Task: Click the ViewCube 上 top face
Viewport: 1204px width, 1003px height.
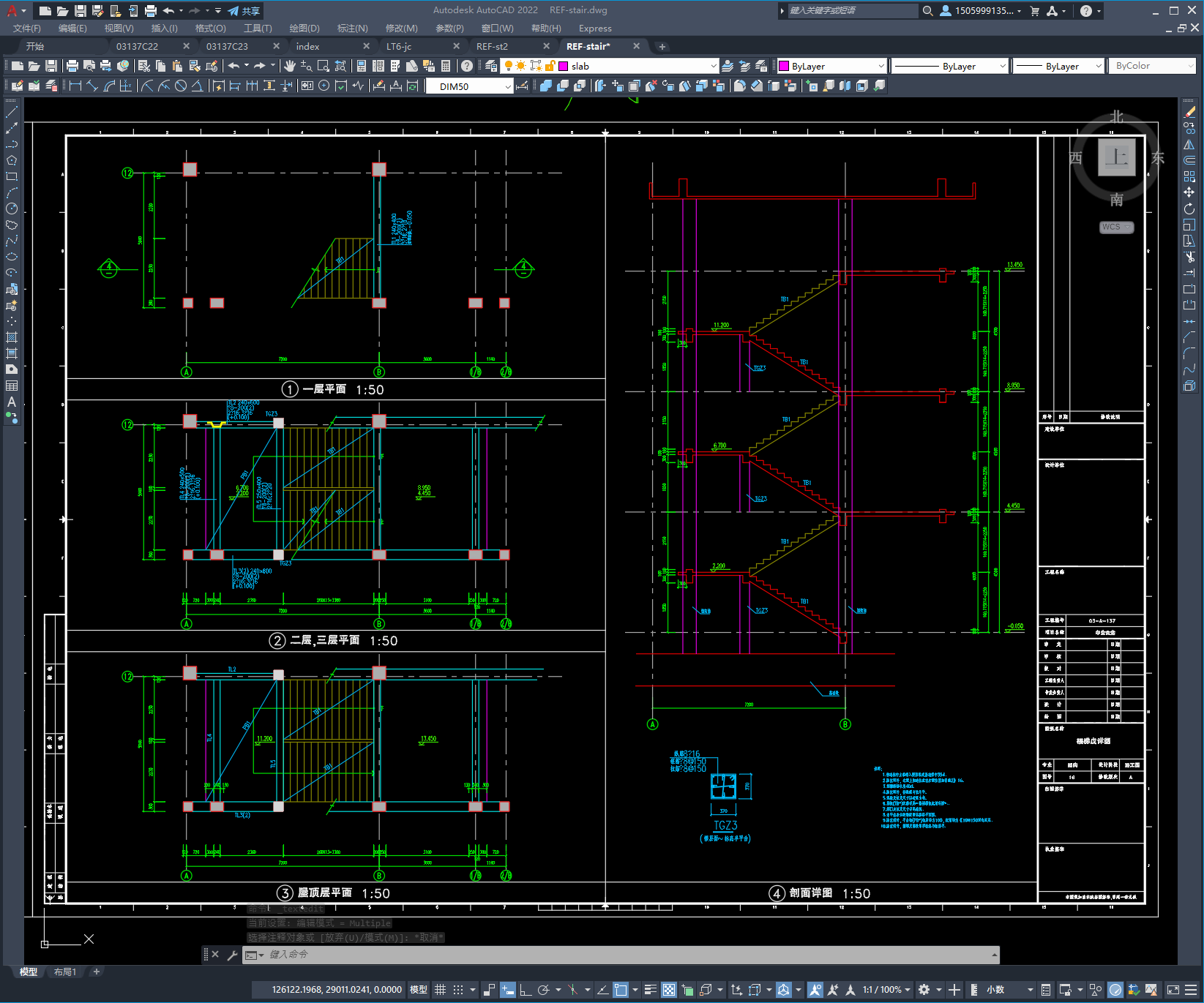Action: (x=1116, y=157)
